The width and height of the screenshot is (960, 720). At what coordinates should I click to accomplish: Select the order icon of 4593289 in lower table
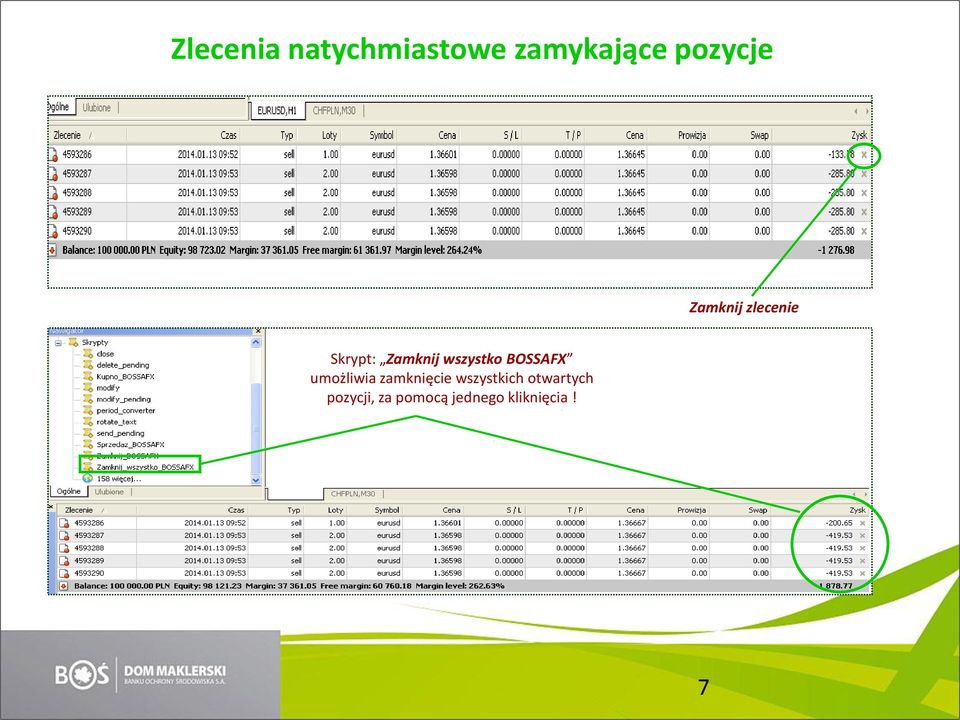tap(64, 561)
